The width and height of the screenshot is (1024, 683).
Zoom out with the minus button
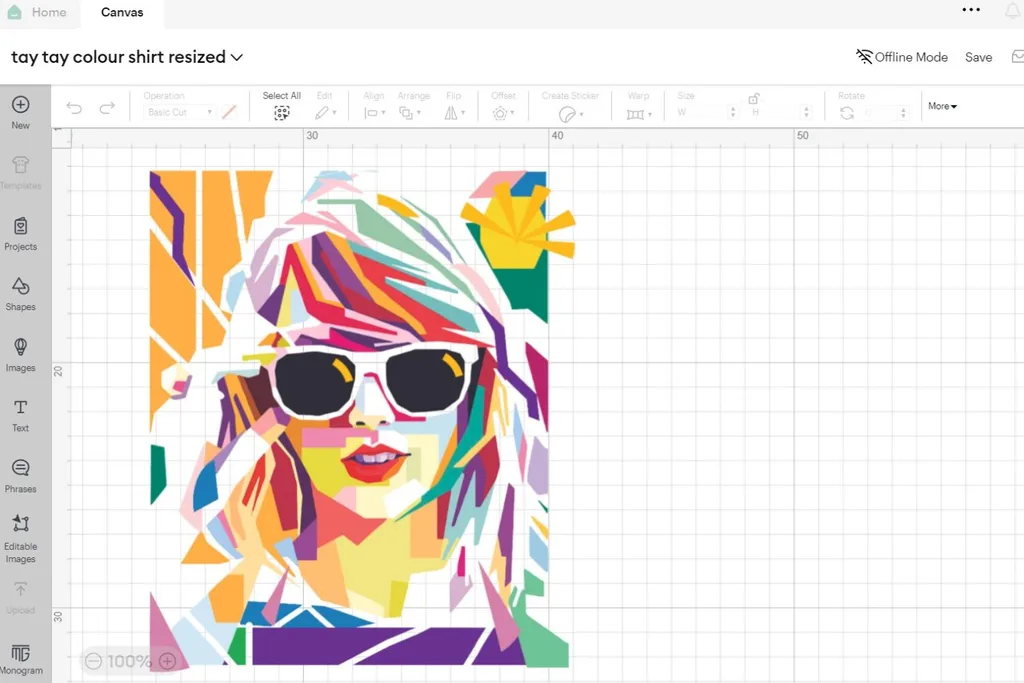(93, 661)
